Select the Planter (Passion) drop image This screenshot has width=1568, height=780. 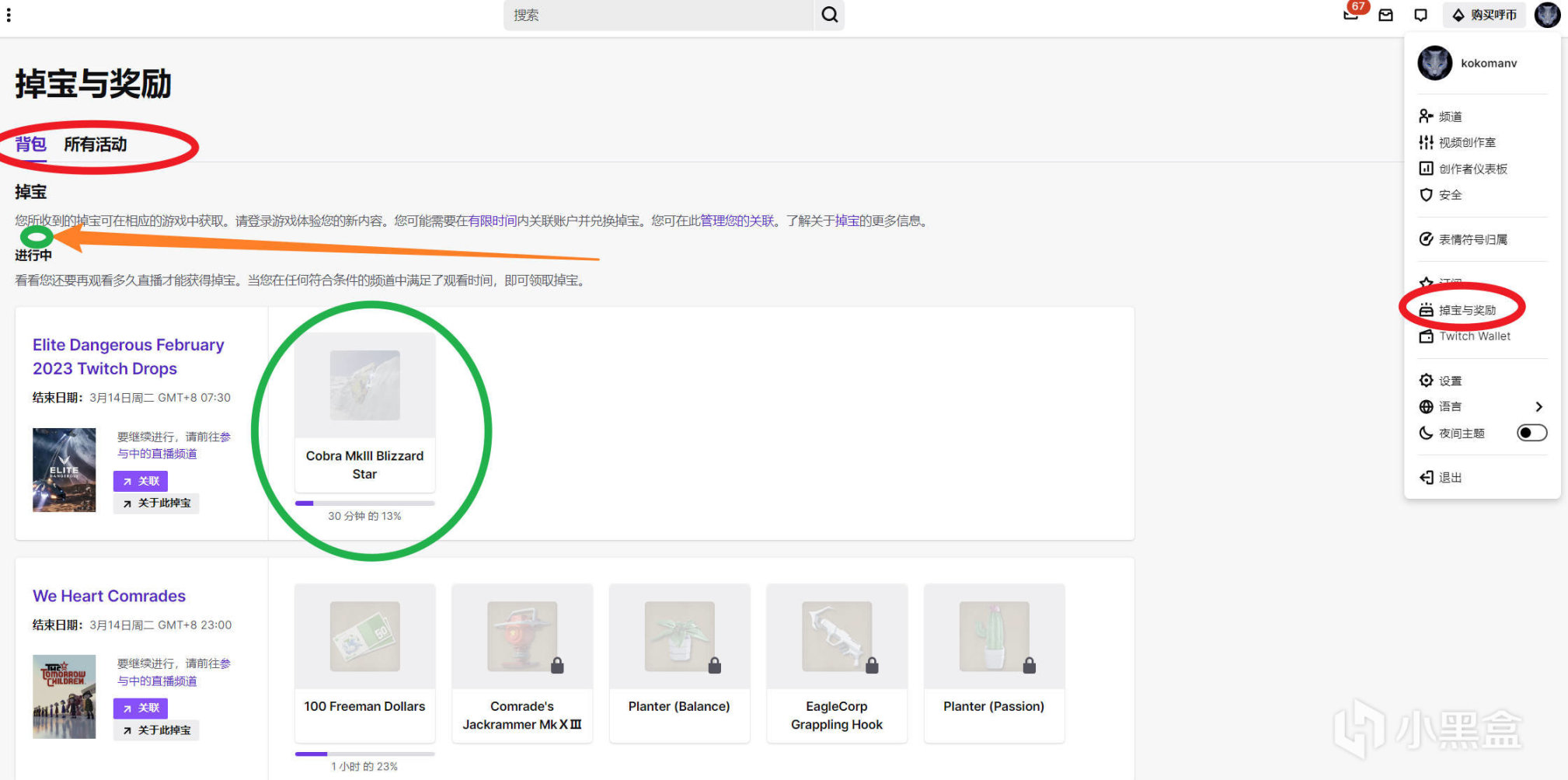(994, 636)
